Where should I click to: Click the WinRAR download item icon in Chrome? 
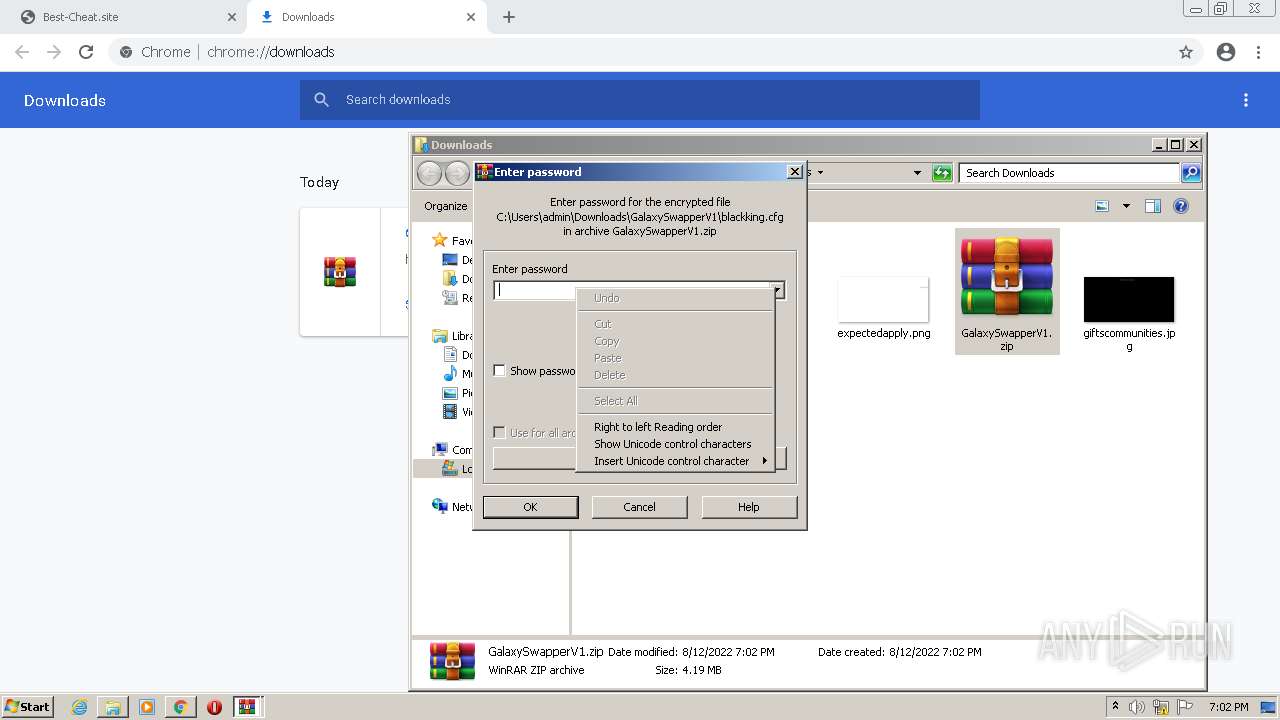(340, 272)
